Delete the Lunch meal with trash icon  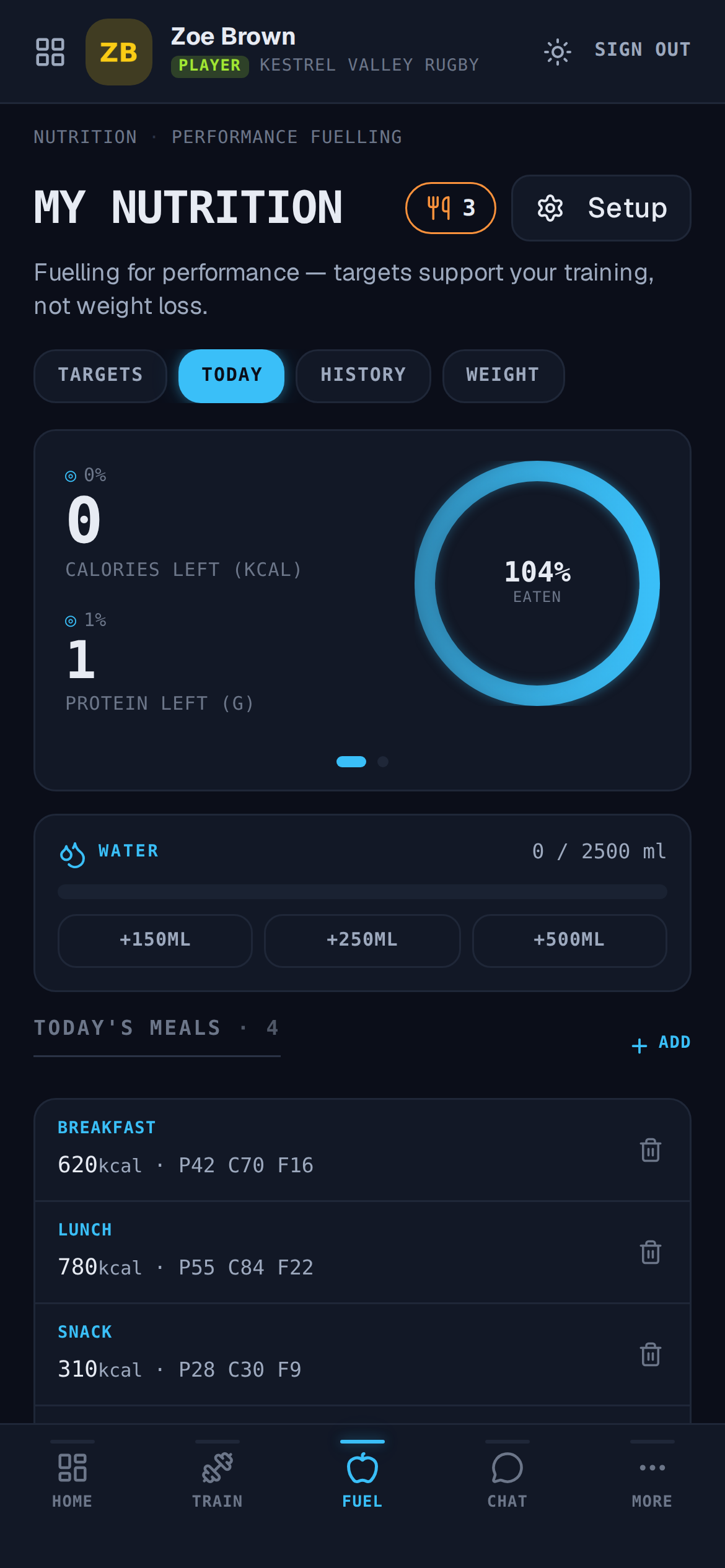650,1252
